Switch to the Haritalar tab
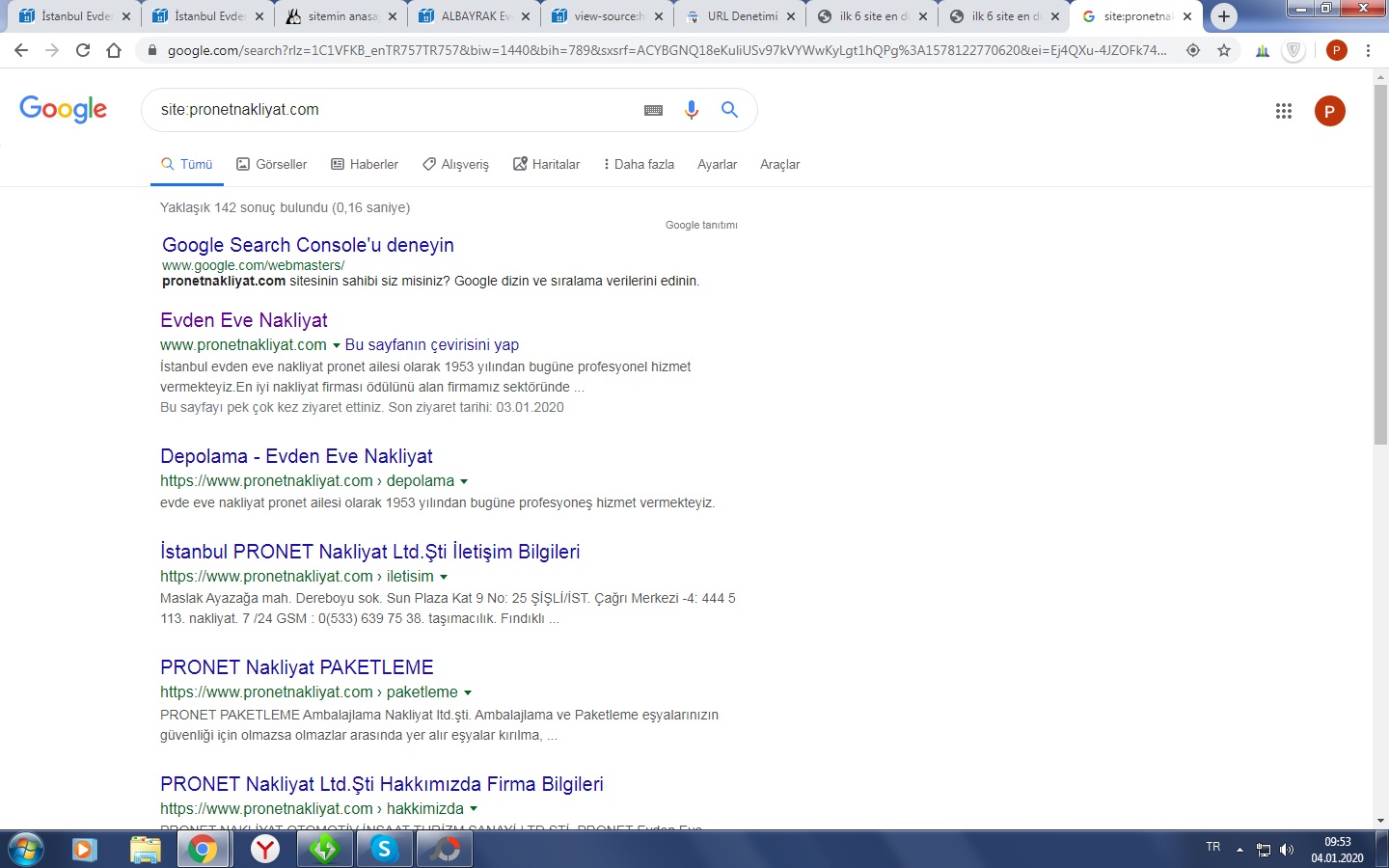Screen dimensions: 1389x868 pyautogui.click(x=546, y=164)
